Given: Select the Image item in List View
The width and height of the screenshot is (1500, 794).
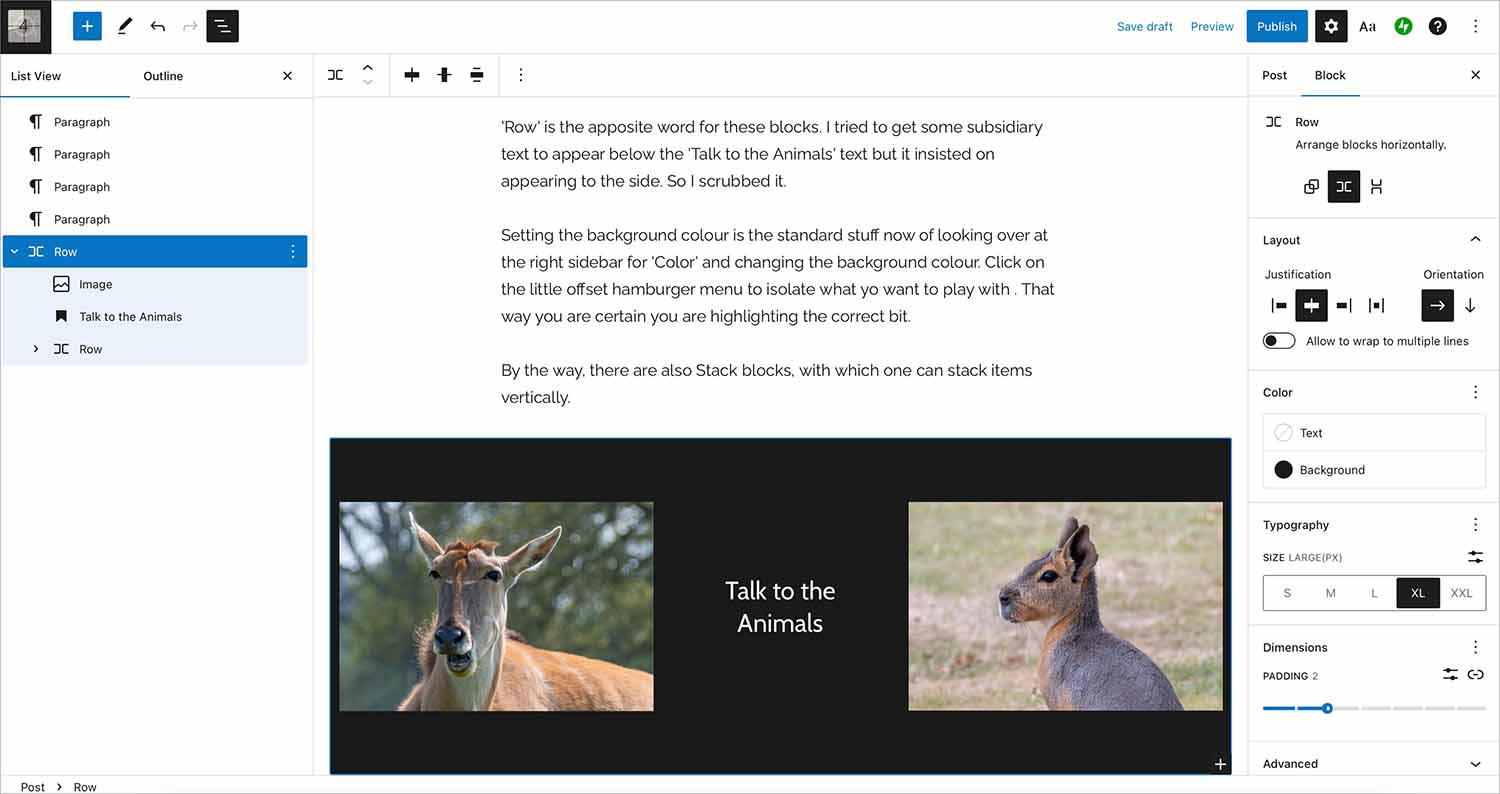Looking at the screenshot, I should click(96, 284).
